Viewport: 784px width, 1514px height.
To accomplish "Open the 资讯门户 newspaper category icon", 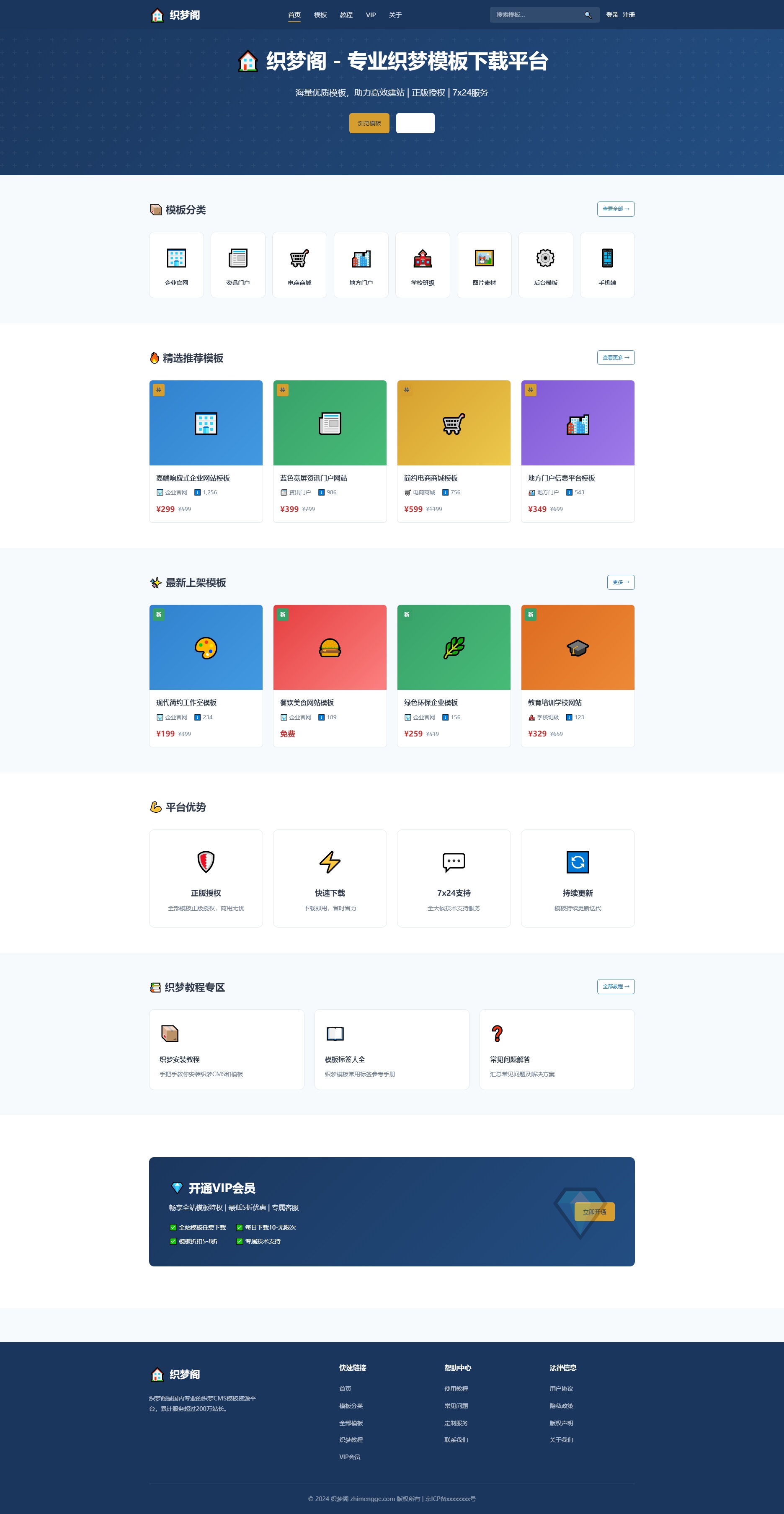I will 238,258.
